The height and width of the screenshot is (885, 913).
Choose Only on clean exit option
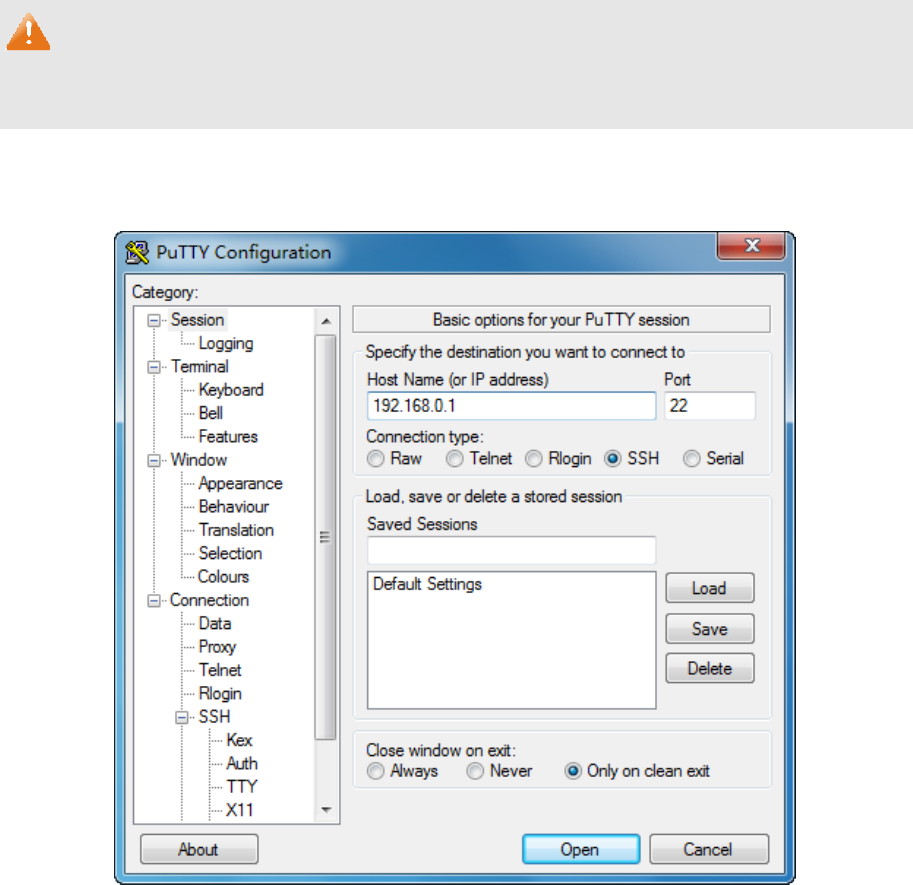(x=573, y=771)
